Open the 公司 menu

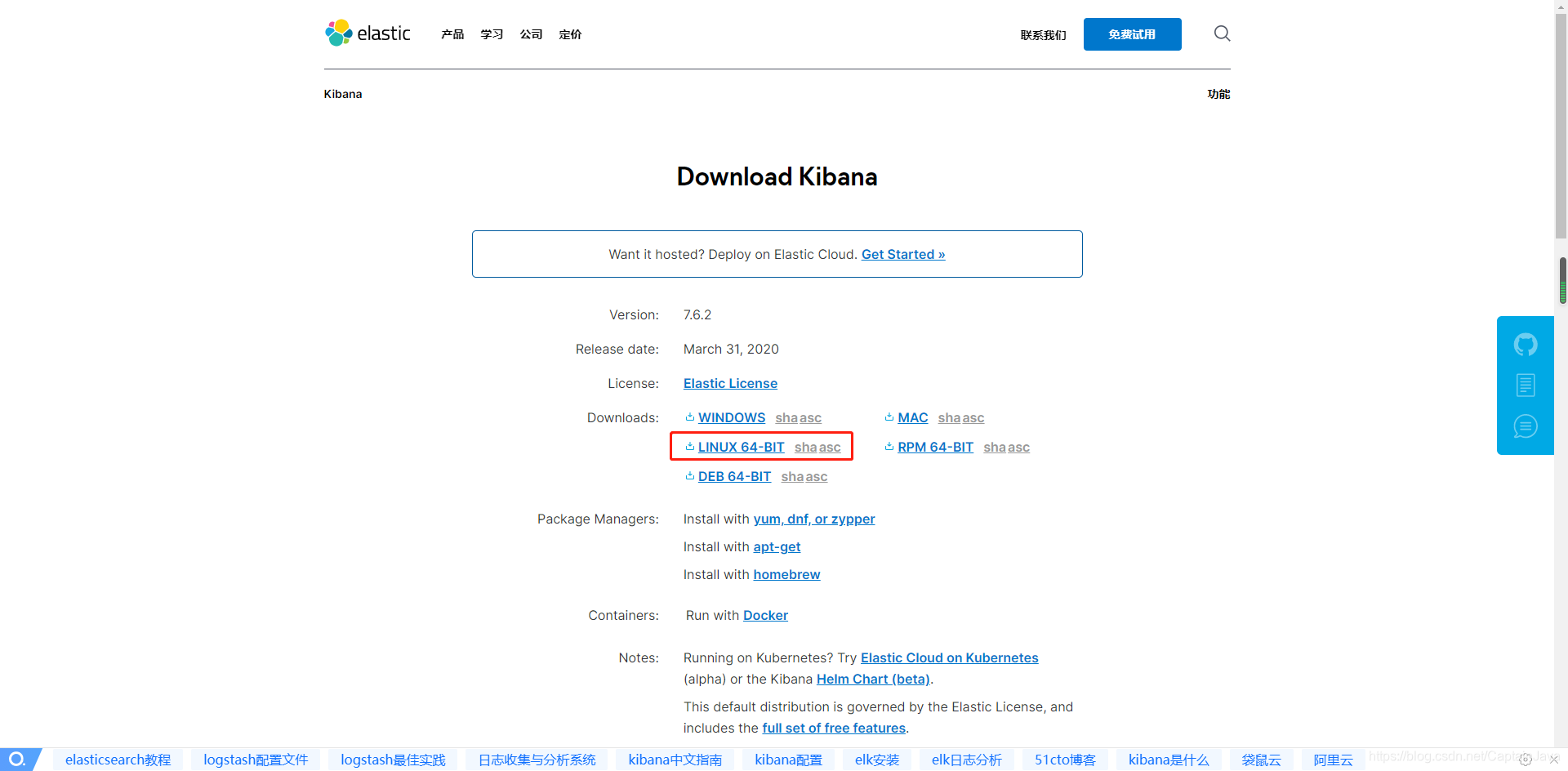pyautogui.click(x=531, y=34)
